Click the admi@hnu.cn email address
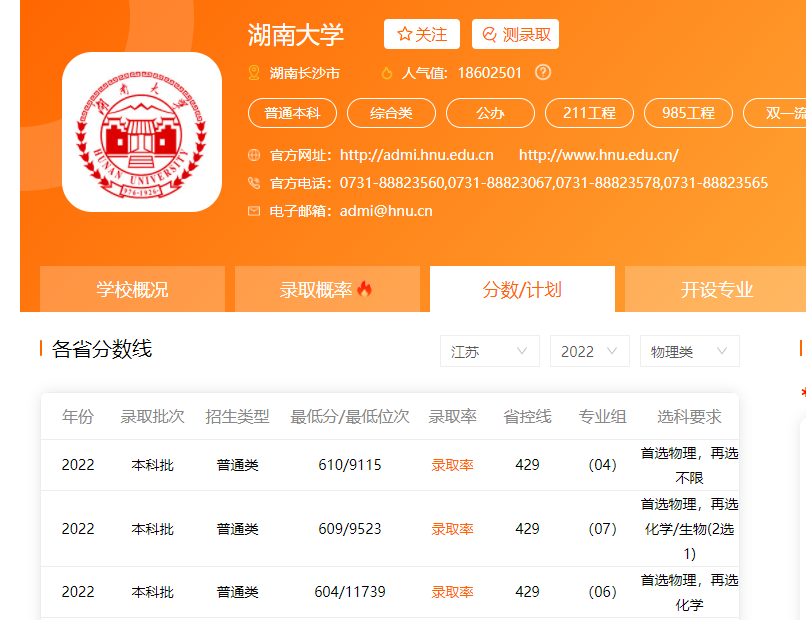Viewport: 806px width, 620px height. pos(386,211)
